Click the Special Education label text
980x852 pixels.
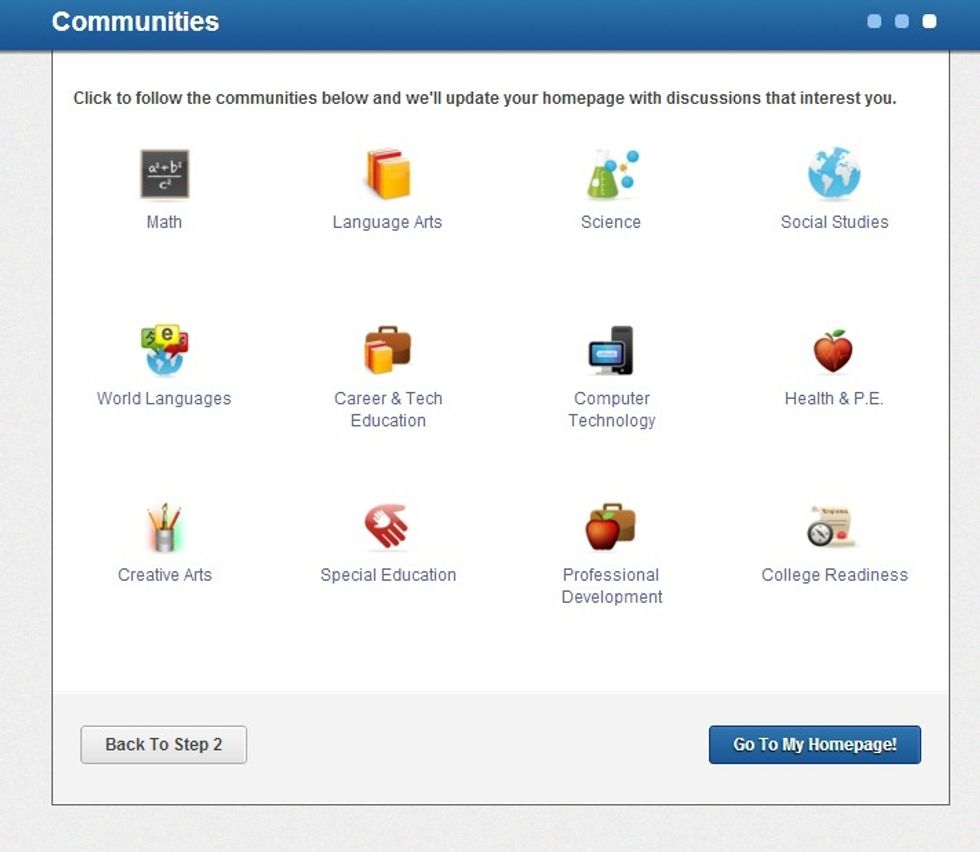pos(388,574)
